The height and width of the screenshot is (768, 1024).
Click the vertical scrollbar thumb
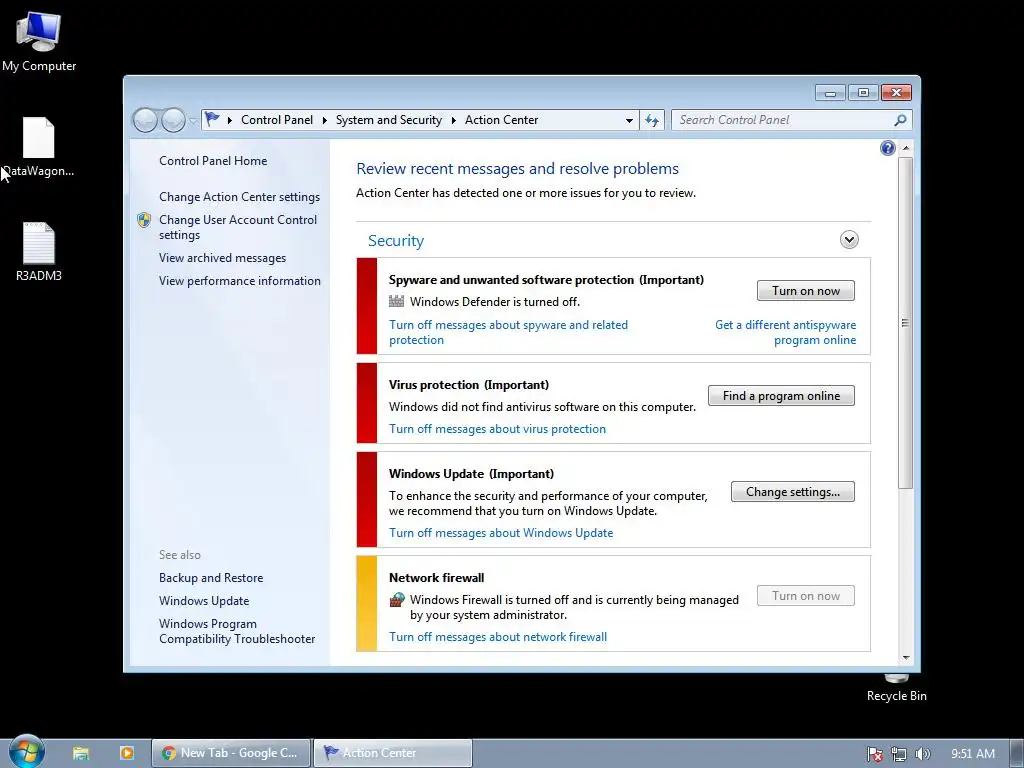coord(905,322)
